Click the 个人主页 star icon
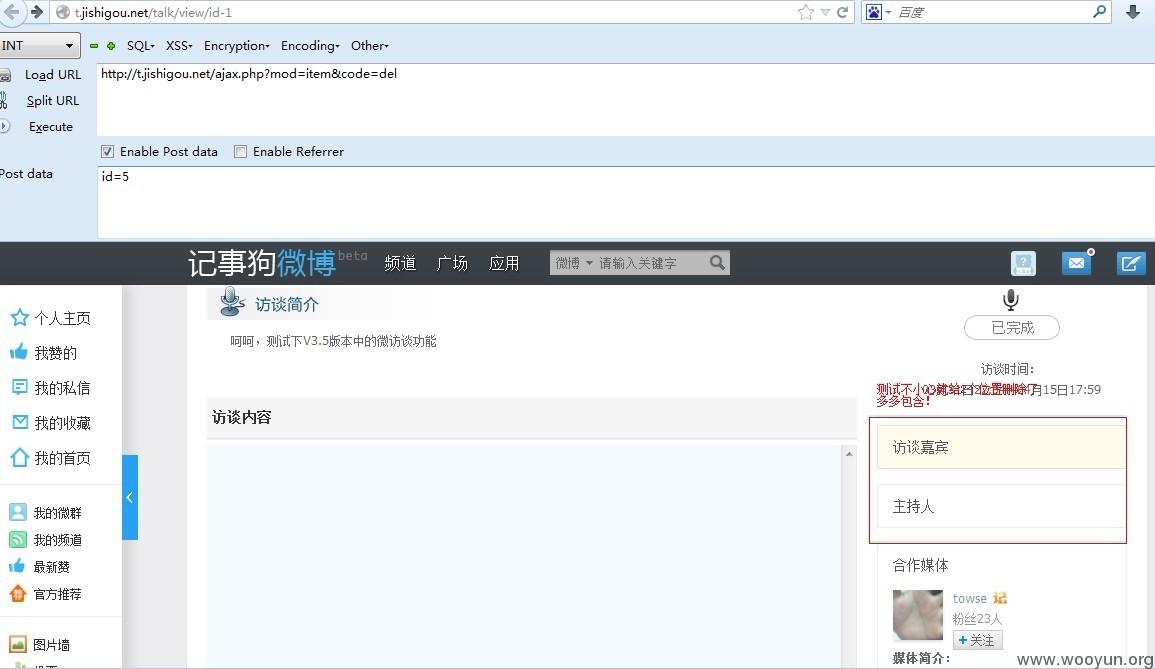The image size is (1155, 669). click(x=19, y=318)
